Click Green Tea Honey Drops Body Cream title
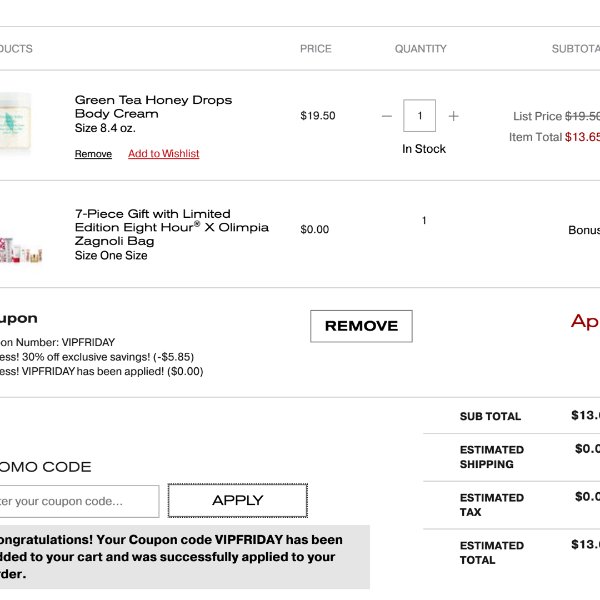This screenshot has width=600, height=600. pos(153,107)
